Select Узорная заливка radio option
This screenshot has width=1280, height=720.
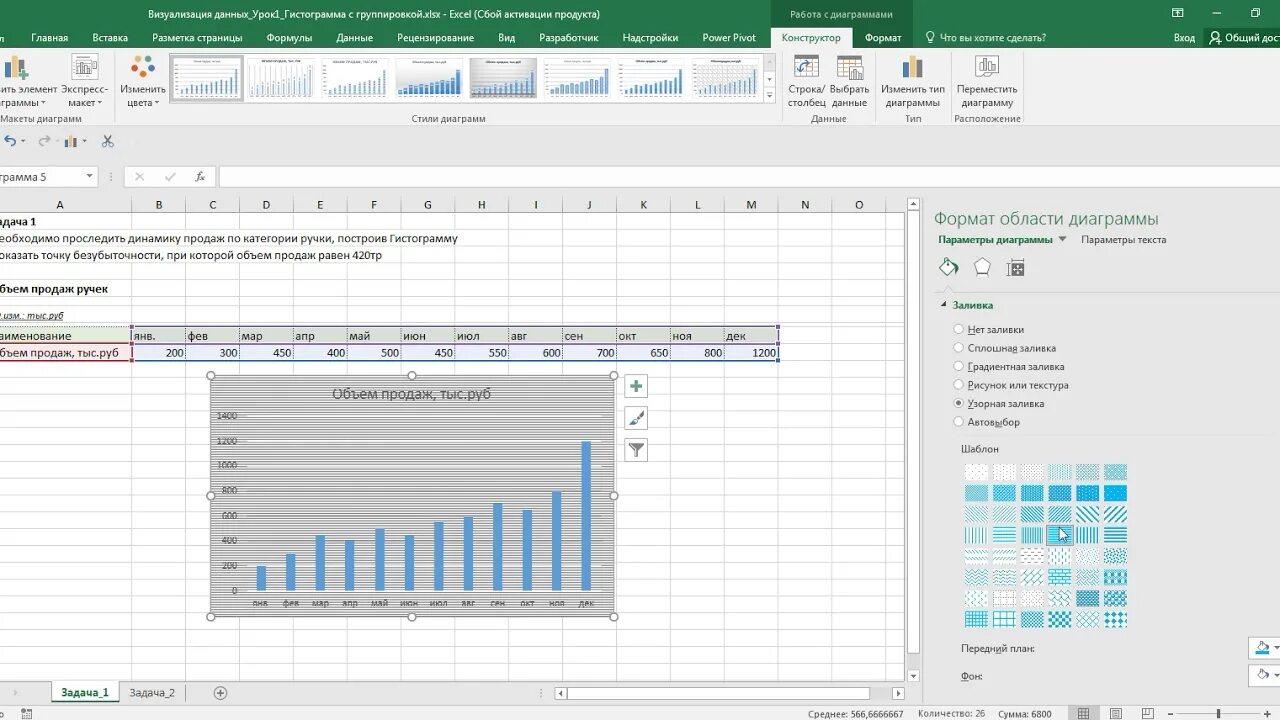click(959, 404)
